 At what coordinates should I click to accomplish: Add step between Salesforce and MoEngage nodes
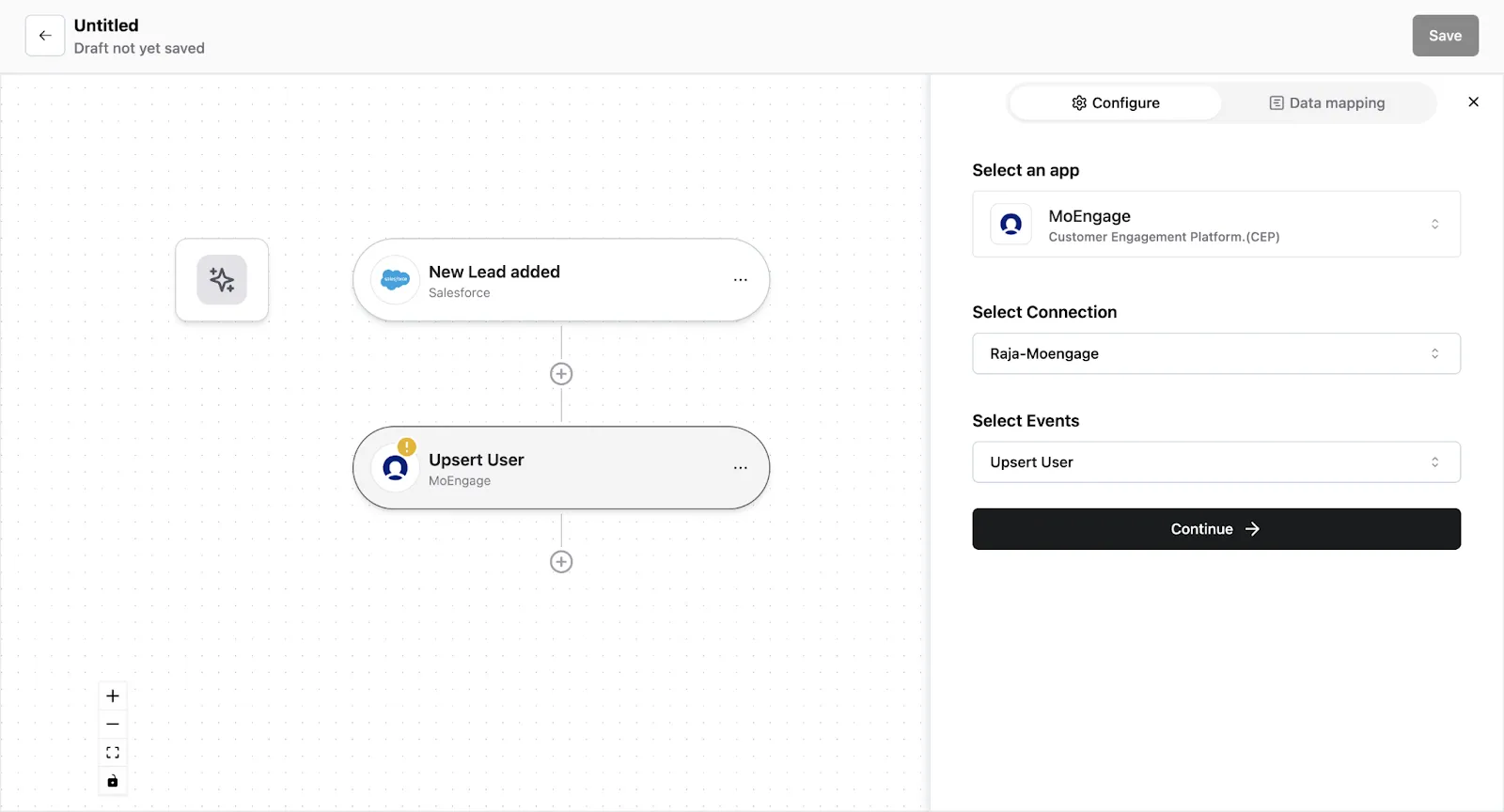click(x=561, y=374)
